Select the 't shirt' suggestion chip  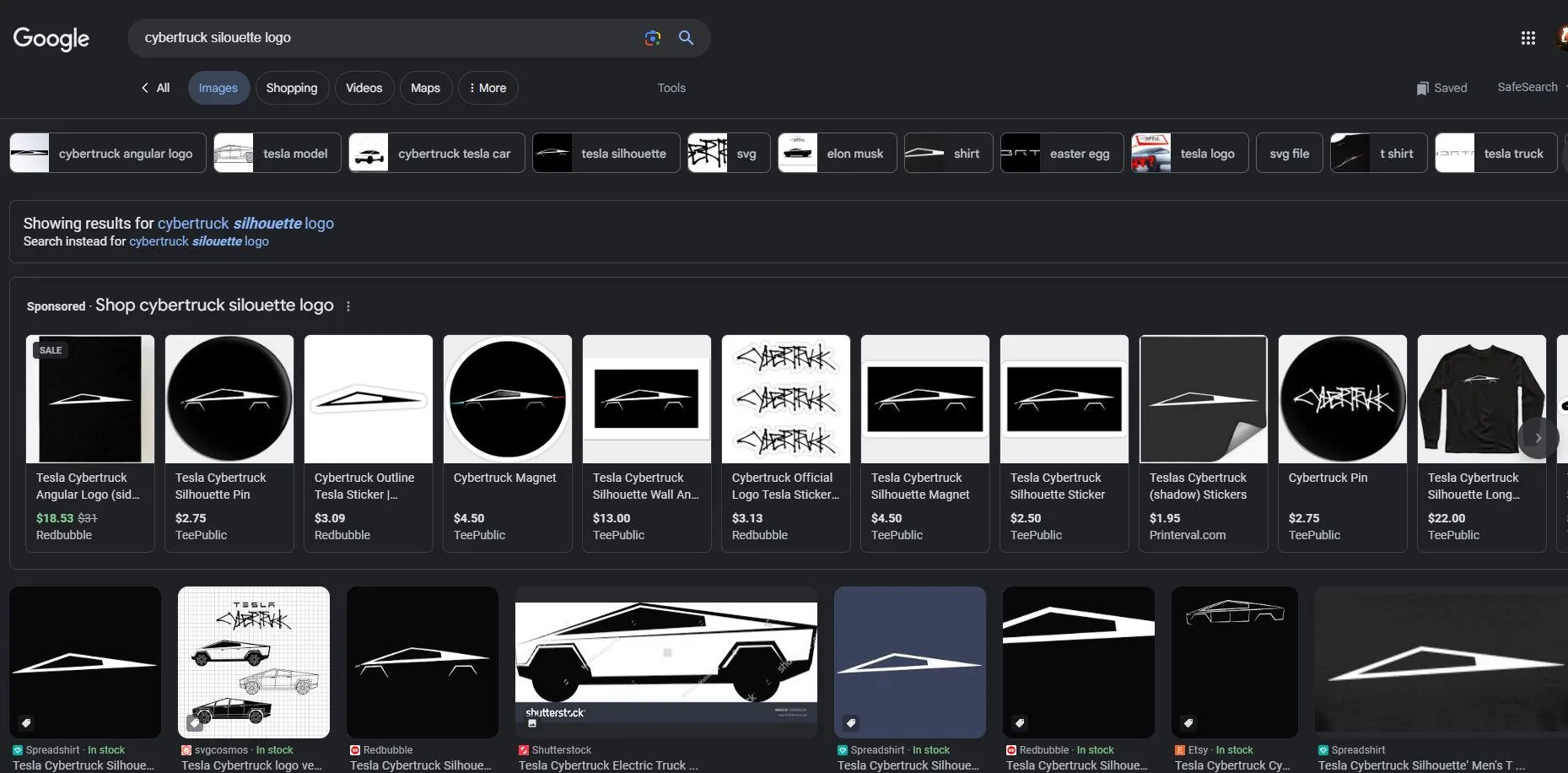coord(1379,154)
